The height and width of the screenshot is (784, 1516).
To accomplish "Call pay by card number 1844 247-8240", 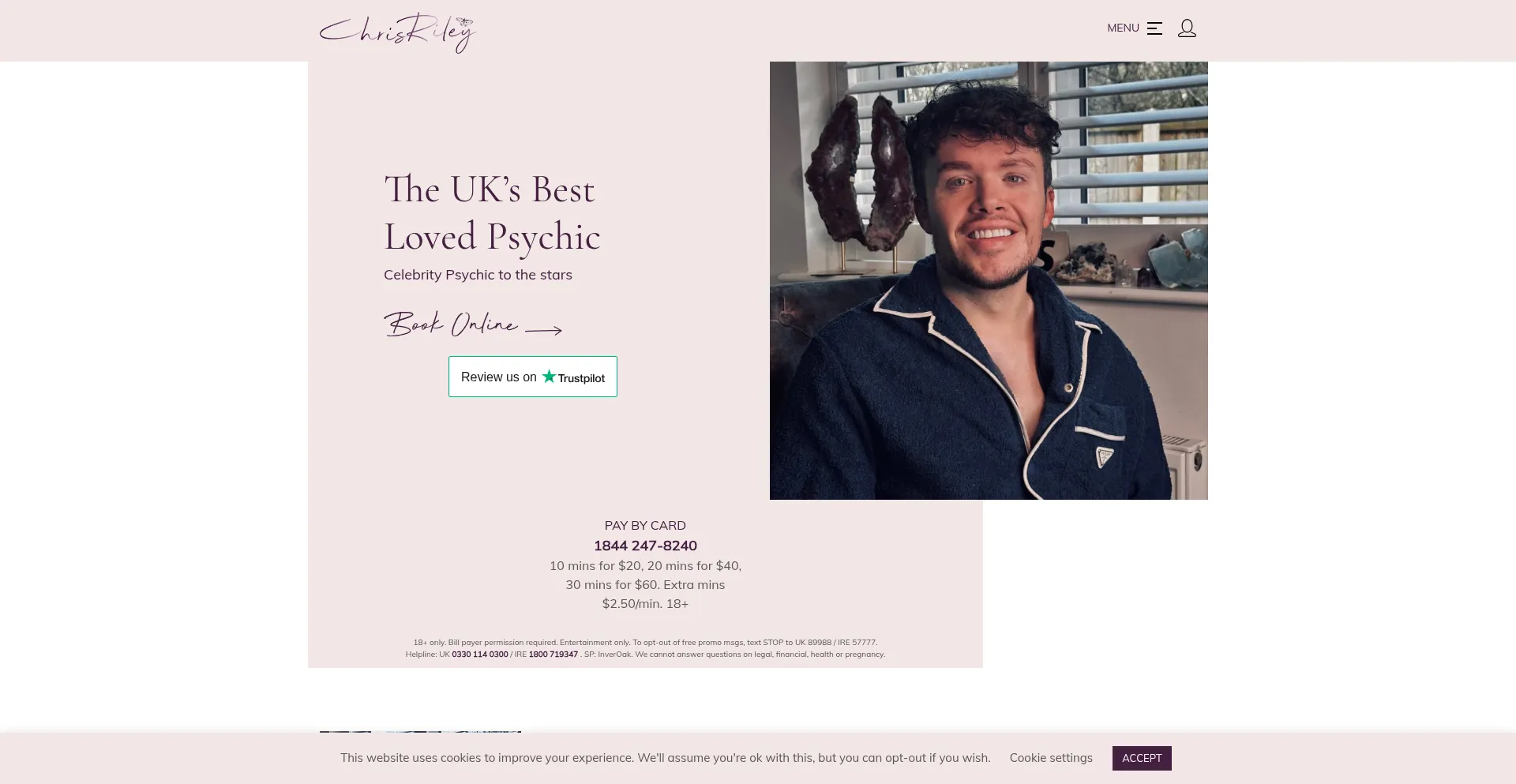I will click(x=645, y=546).
